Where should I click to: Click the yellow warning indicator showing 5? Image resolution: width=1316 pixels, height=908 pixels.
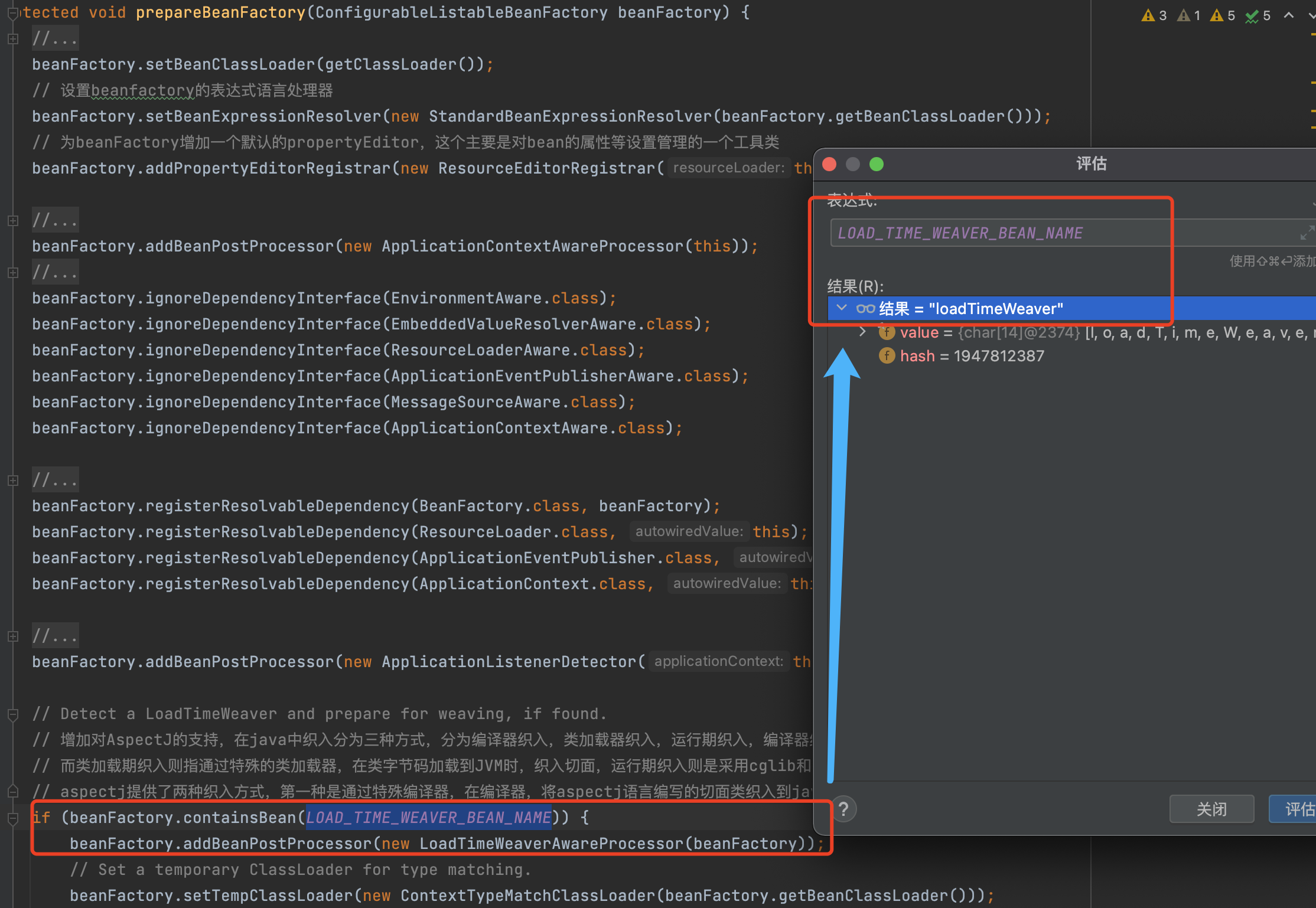pos(1223,15)
